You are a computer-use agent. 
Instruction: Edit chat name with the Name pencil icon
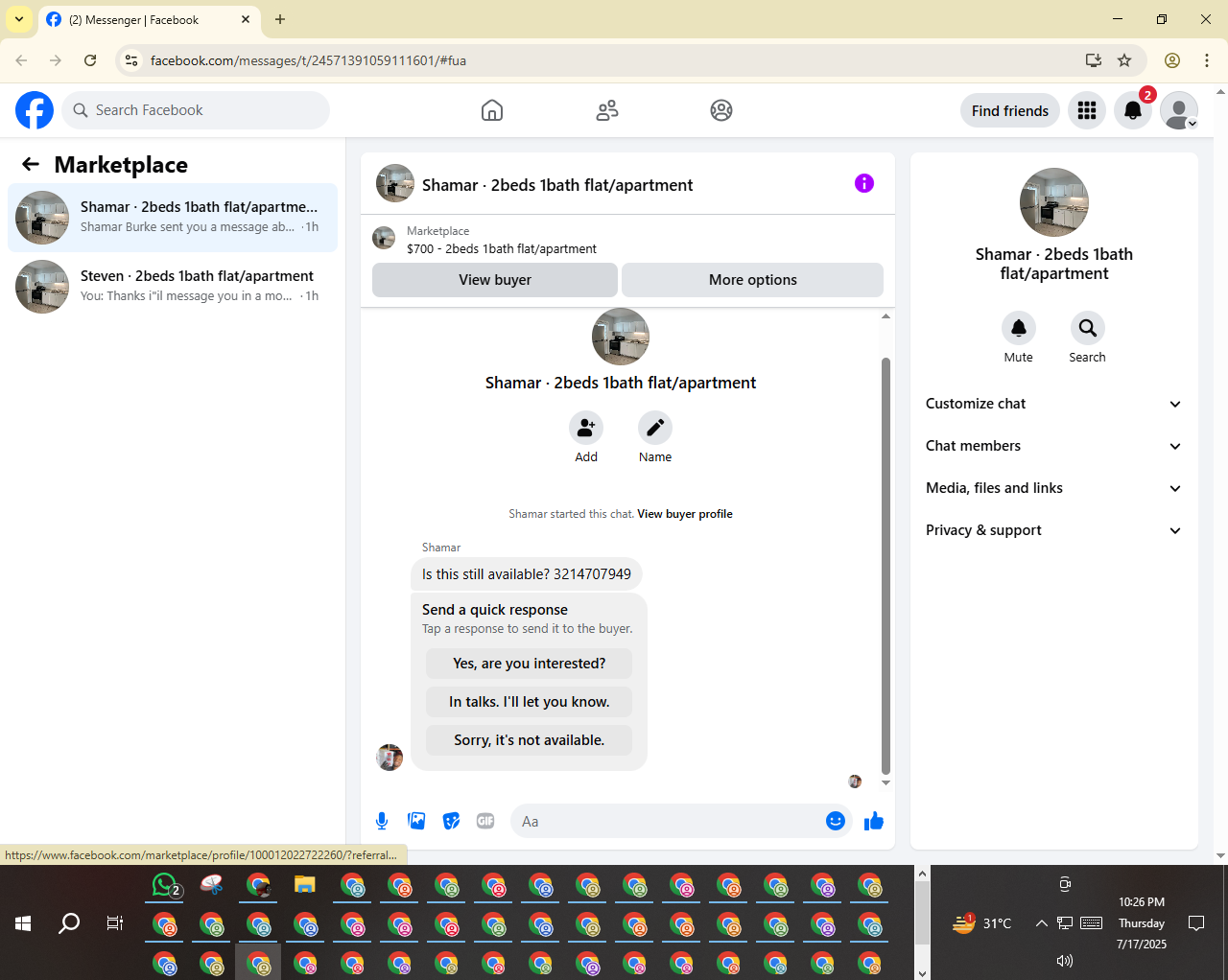[x=655, y=428]
